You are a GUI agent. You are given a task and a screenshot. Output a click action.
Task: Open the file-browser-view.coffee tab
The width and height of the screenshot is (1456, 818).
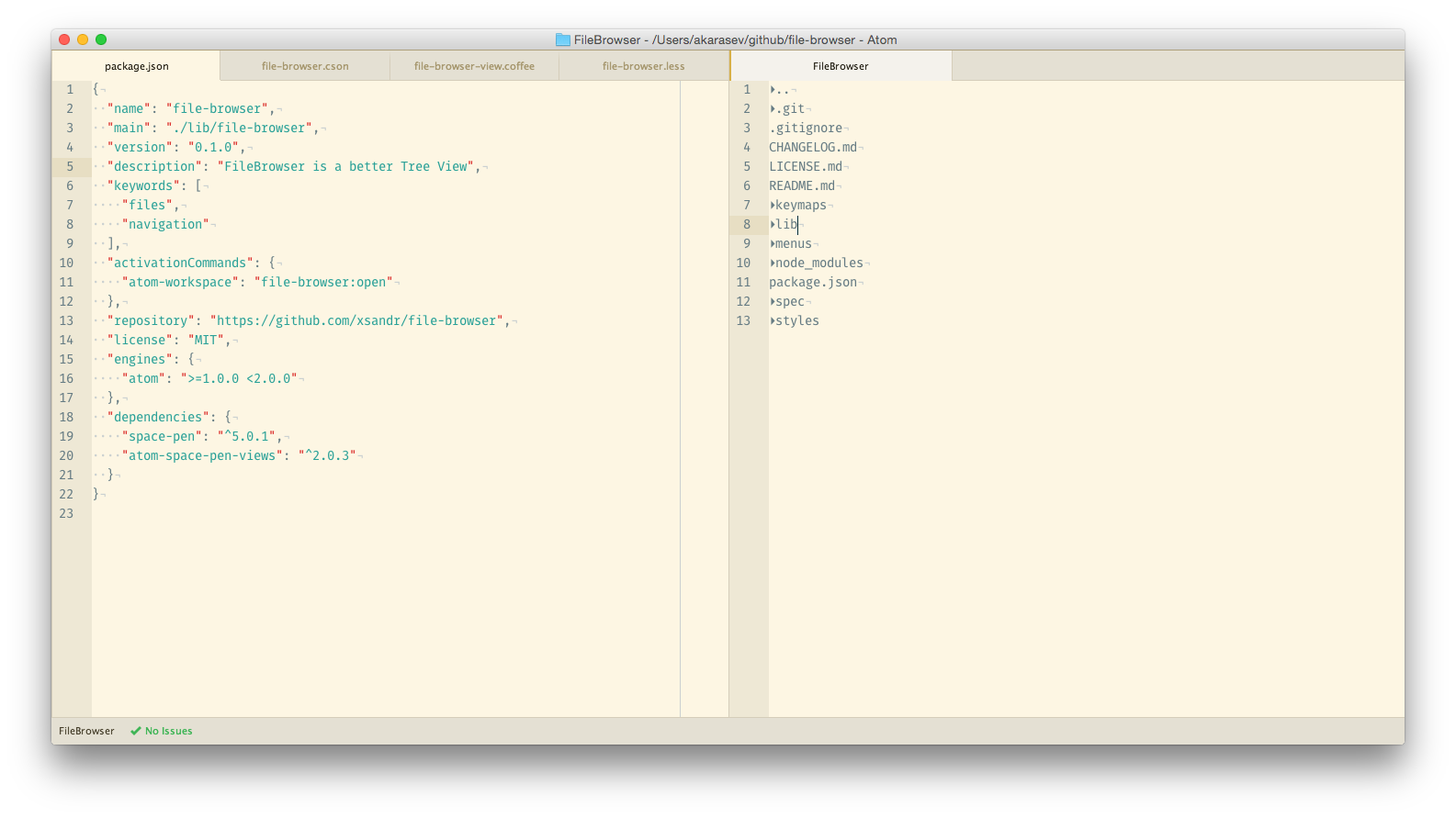pos(474,66)
